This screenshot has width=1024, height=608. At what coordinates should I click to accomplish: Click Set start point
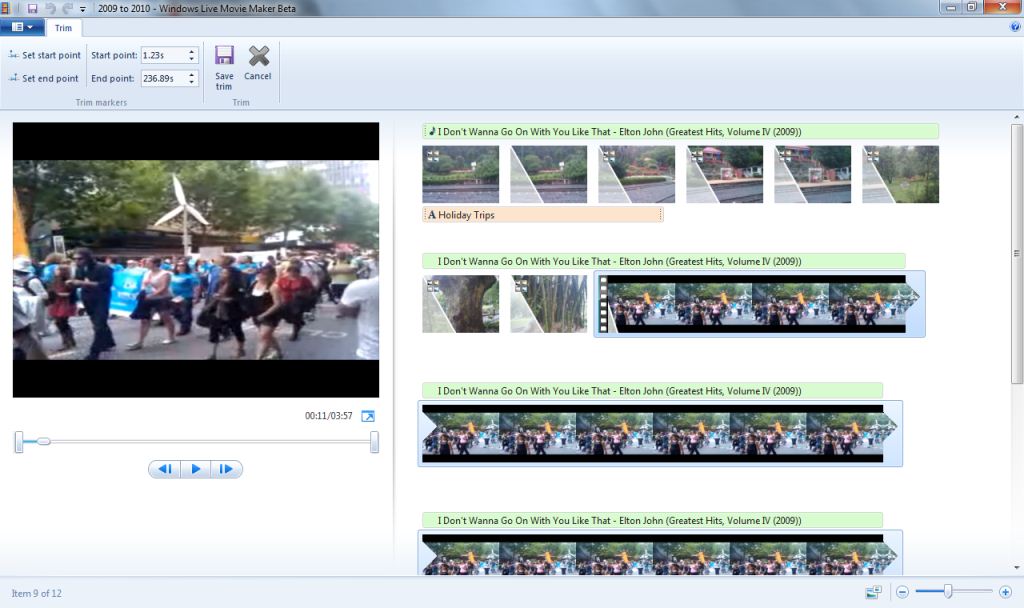(x=44, y=56)
